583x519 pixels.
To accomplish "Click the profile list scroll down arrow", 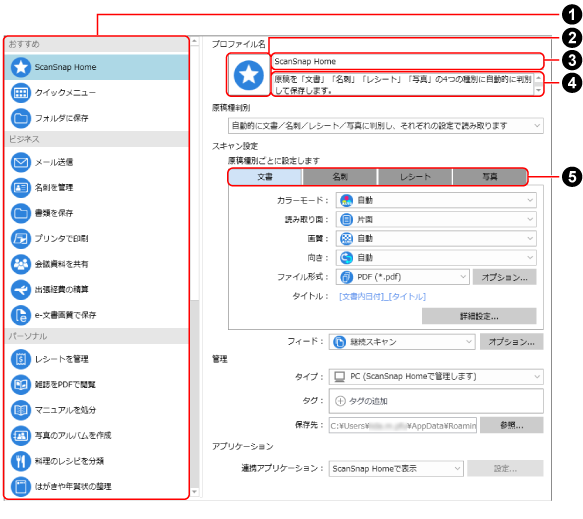I will (195, 492).
